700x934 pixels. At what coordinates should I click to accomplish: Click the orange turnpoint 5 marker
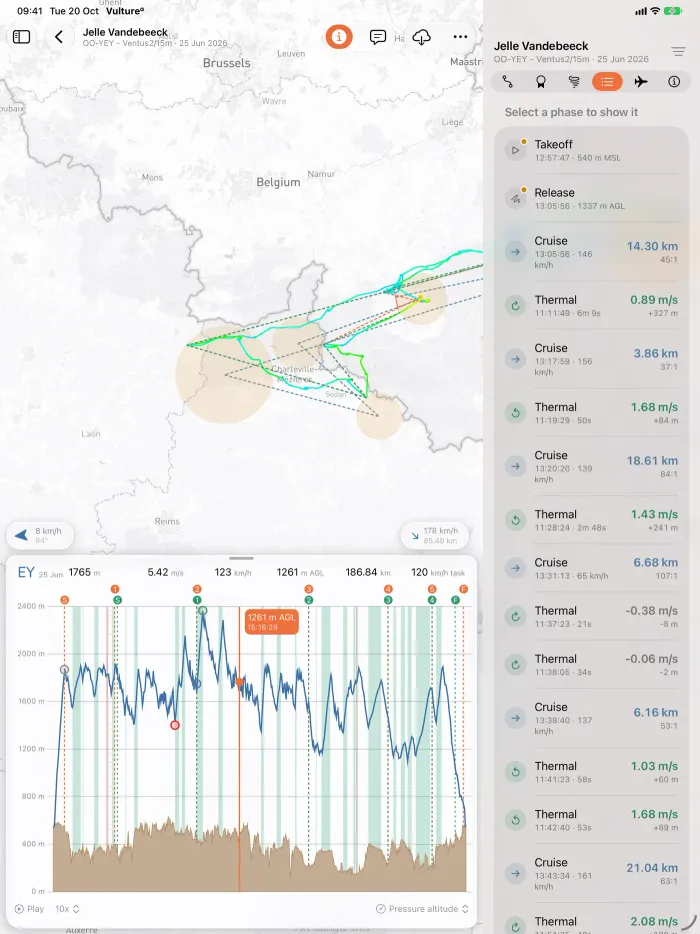click(432, 589)
